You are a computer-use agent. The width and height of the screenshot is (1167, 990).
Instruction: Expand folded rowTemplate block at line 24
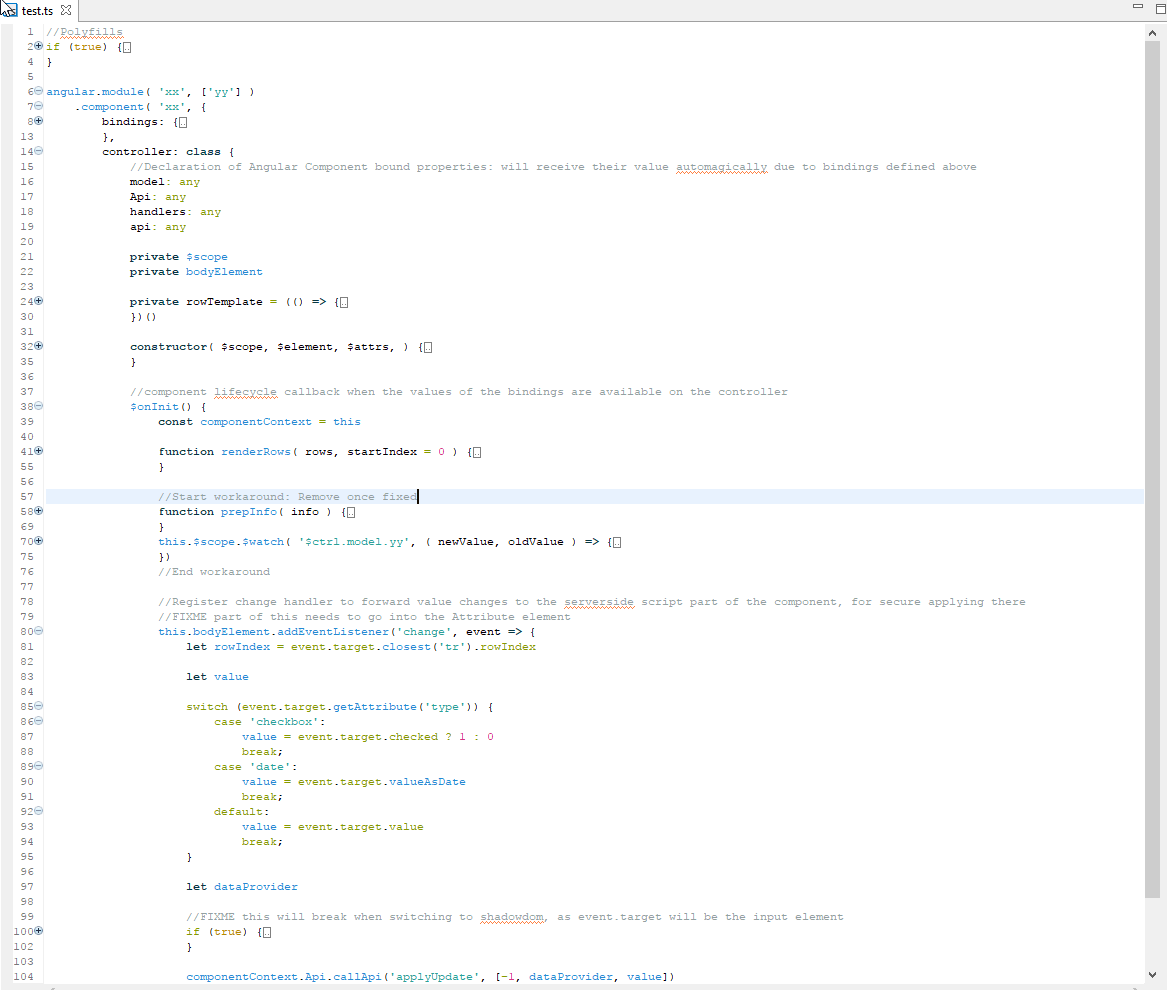(39, 301)
